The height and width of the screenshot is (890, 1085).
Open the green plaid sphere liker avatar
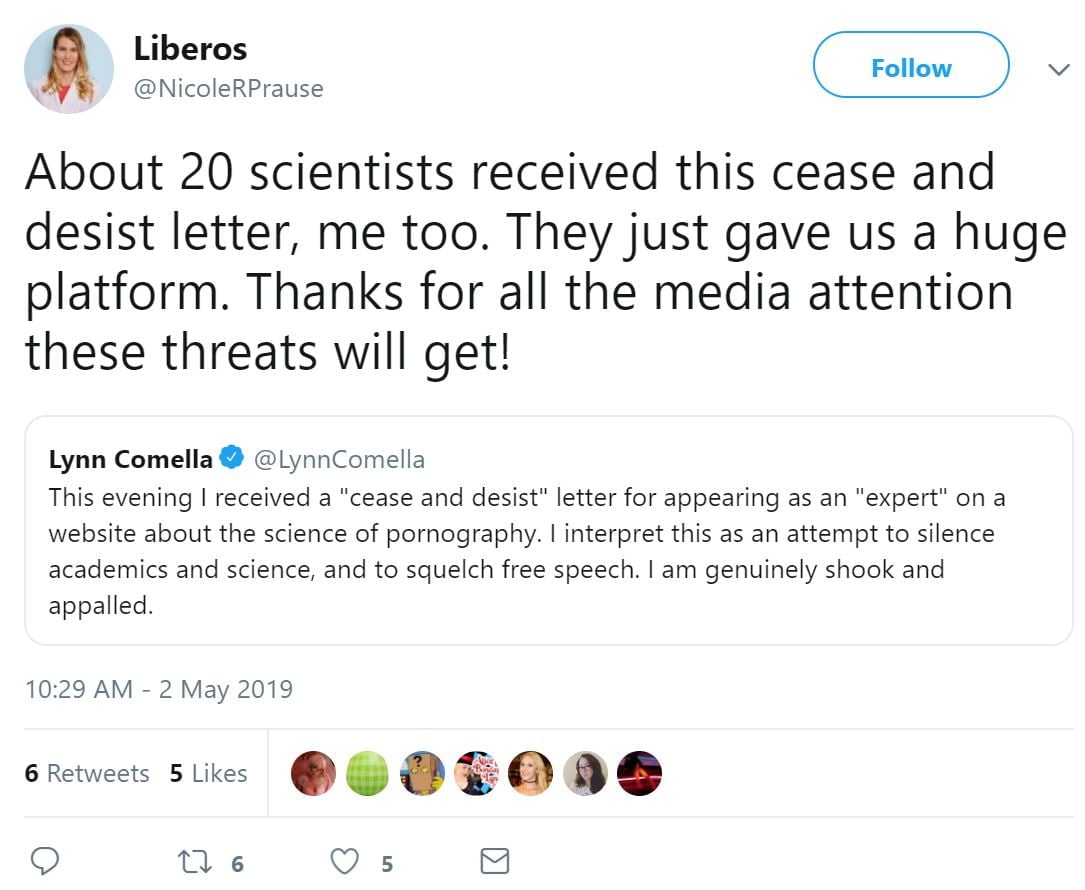[x=368, y=774]
